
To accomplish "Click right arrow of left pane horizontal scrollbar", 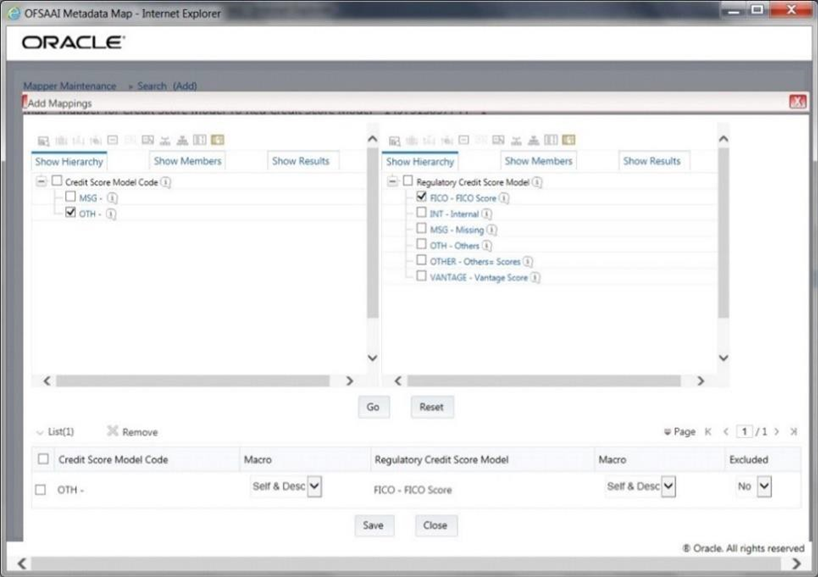I will [x=350, y=381].
